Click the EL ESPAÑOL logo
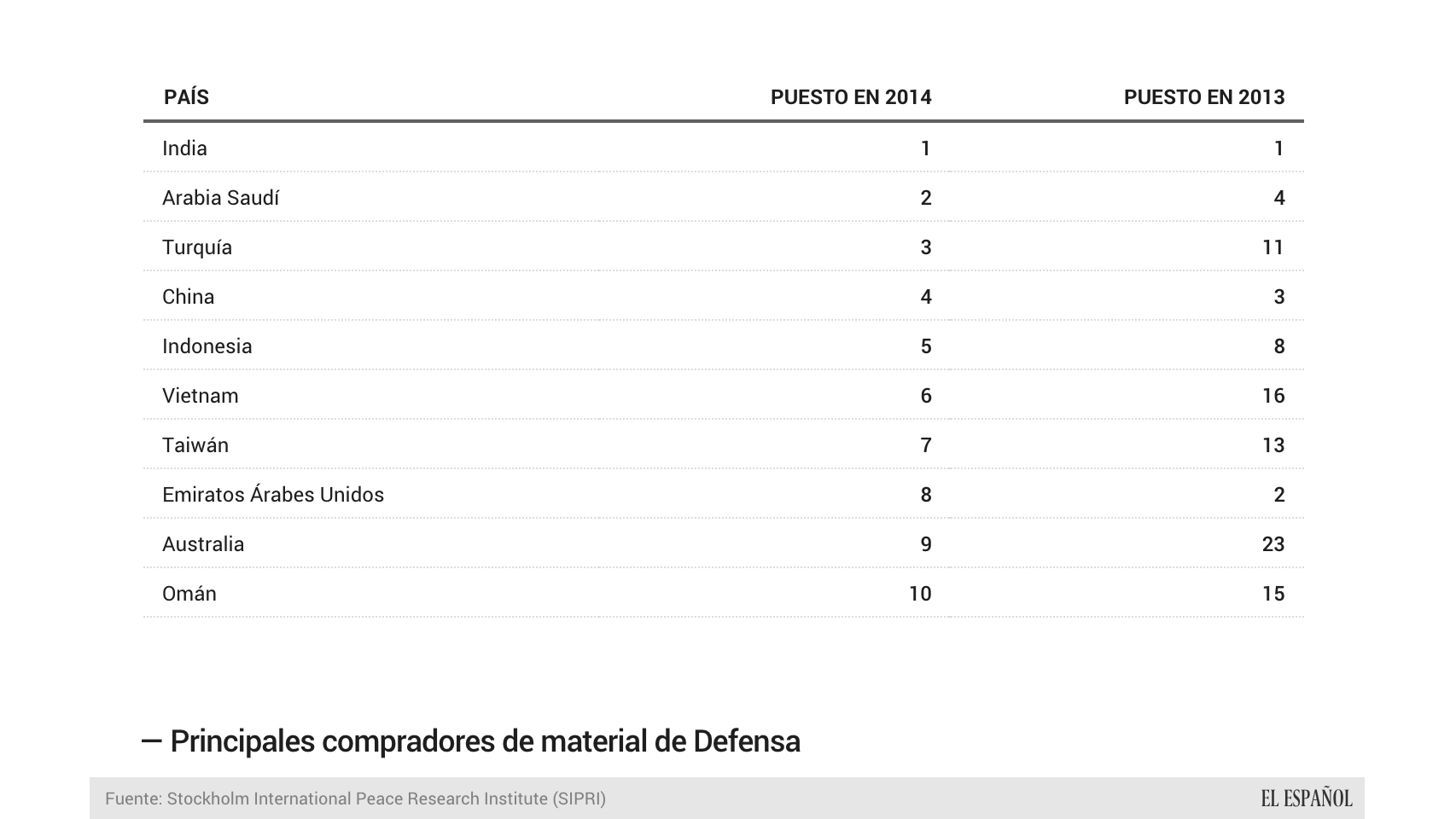This screenshot has height=819, width=1456. (1306, 799)
